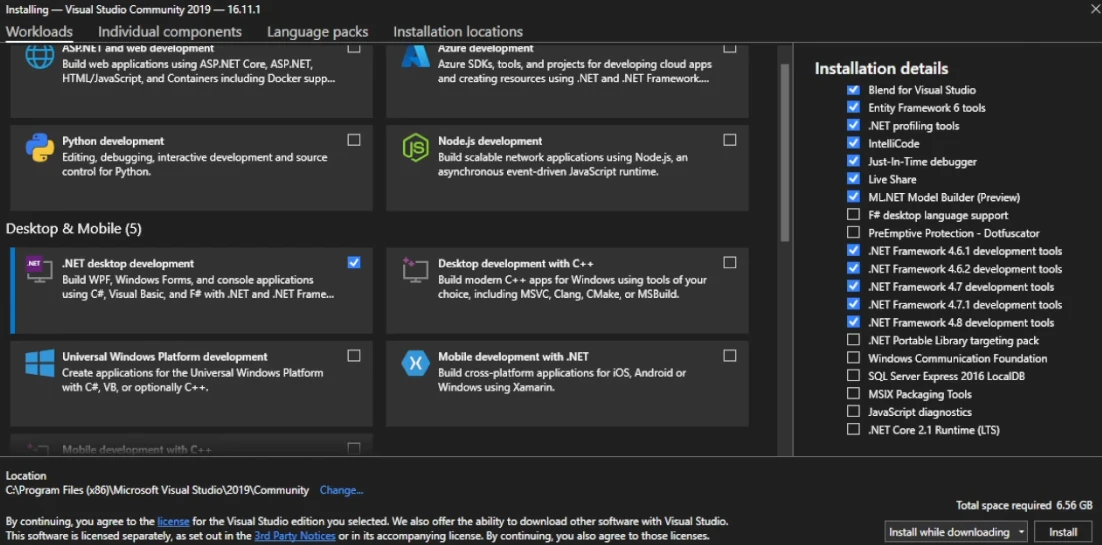Screen dimensions: 1102x545
Task: Check JavaScript diagnostics component
Action: [x=853, y=411]
